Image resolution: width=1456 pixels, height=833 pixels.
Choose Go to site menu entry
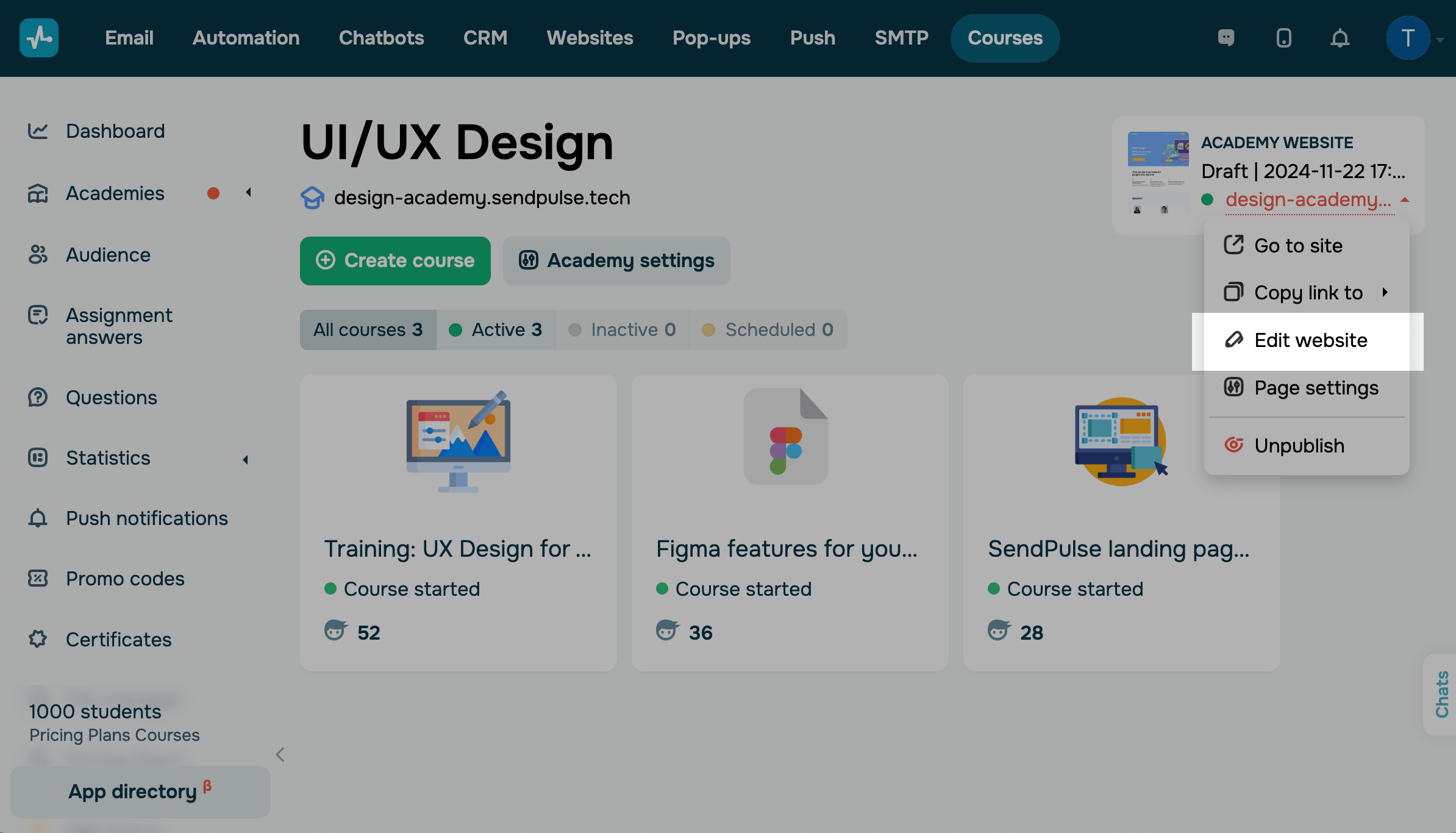1307,246
